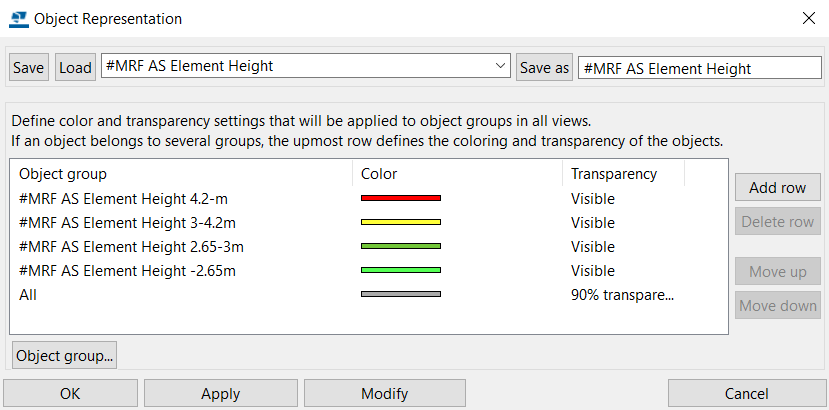Open Transparency setting for 4.2-m row
Screen dimensions: 829x410
pos(593,199)
